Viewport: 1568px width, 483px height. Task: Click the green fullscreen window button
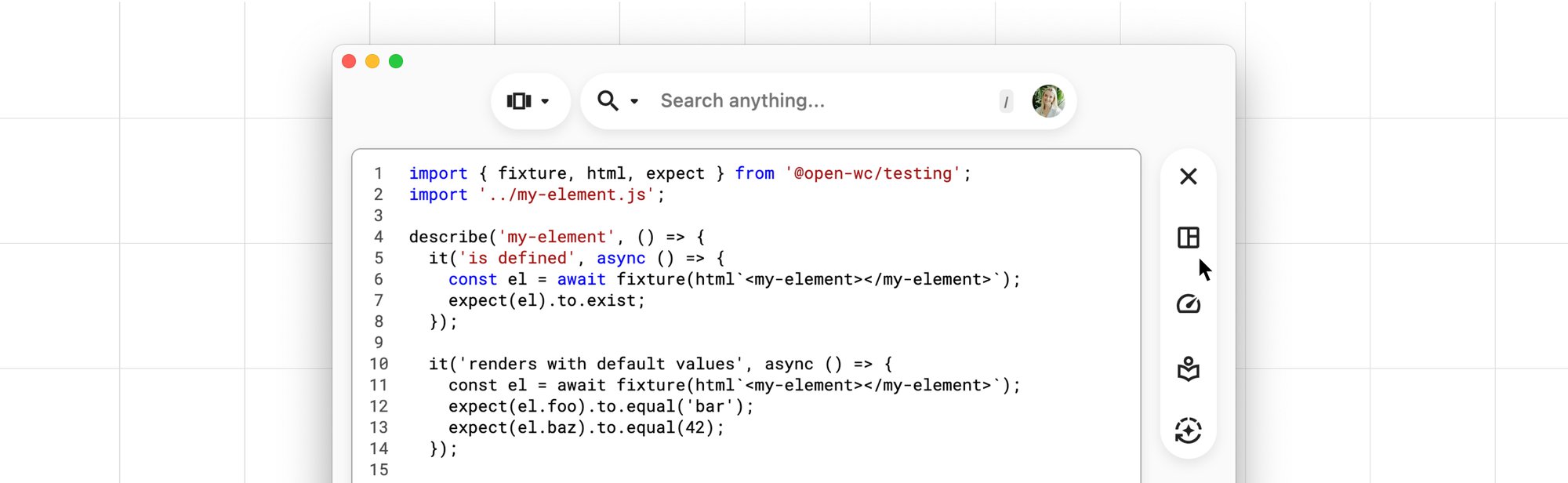point(396,61)
